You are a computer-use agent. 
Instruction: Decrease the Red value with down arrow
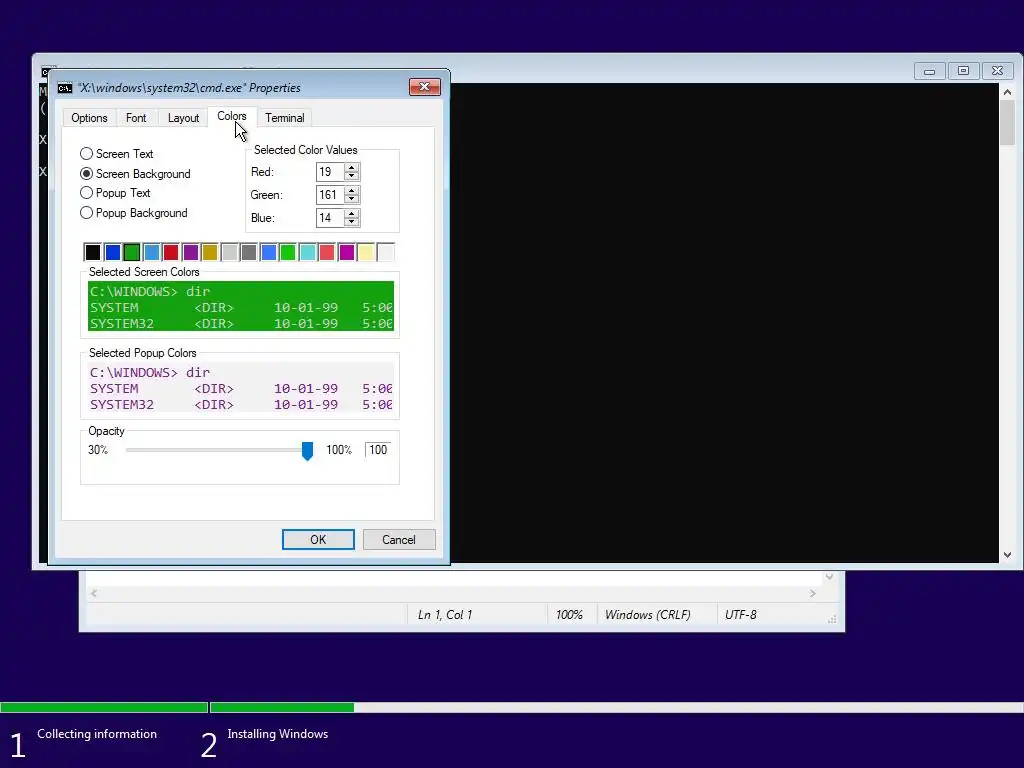point(352,176)
